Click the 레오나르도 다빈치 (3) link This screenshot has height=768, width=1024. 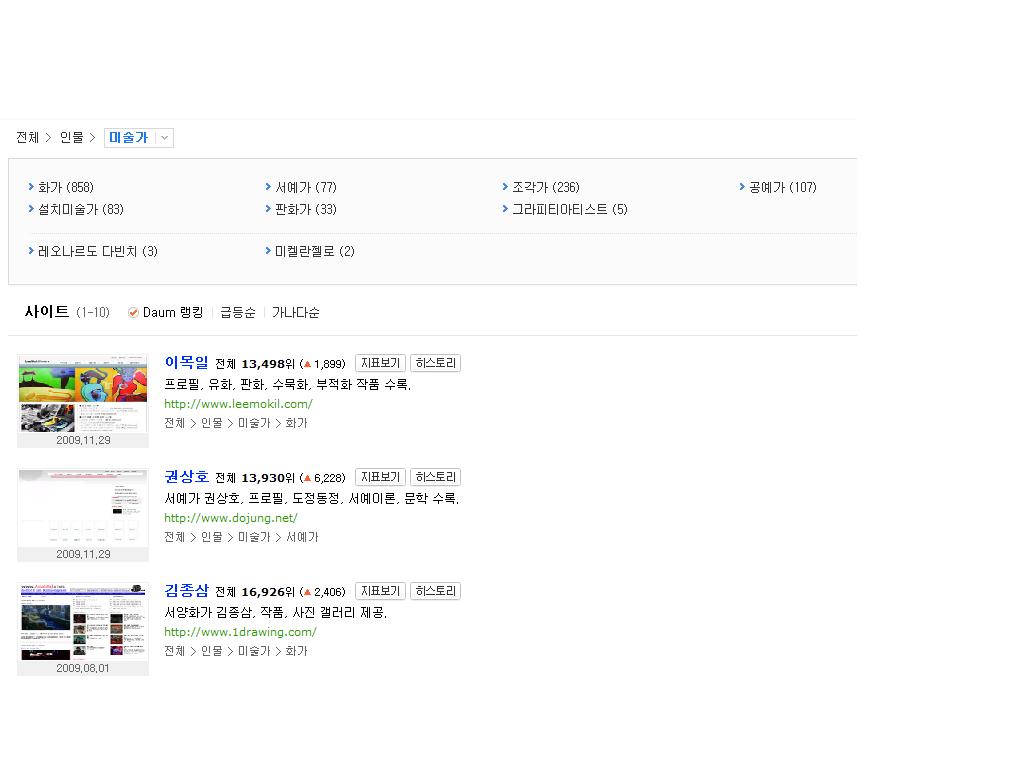(x=97, y=252)
